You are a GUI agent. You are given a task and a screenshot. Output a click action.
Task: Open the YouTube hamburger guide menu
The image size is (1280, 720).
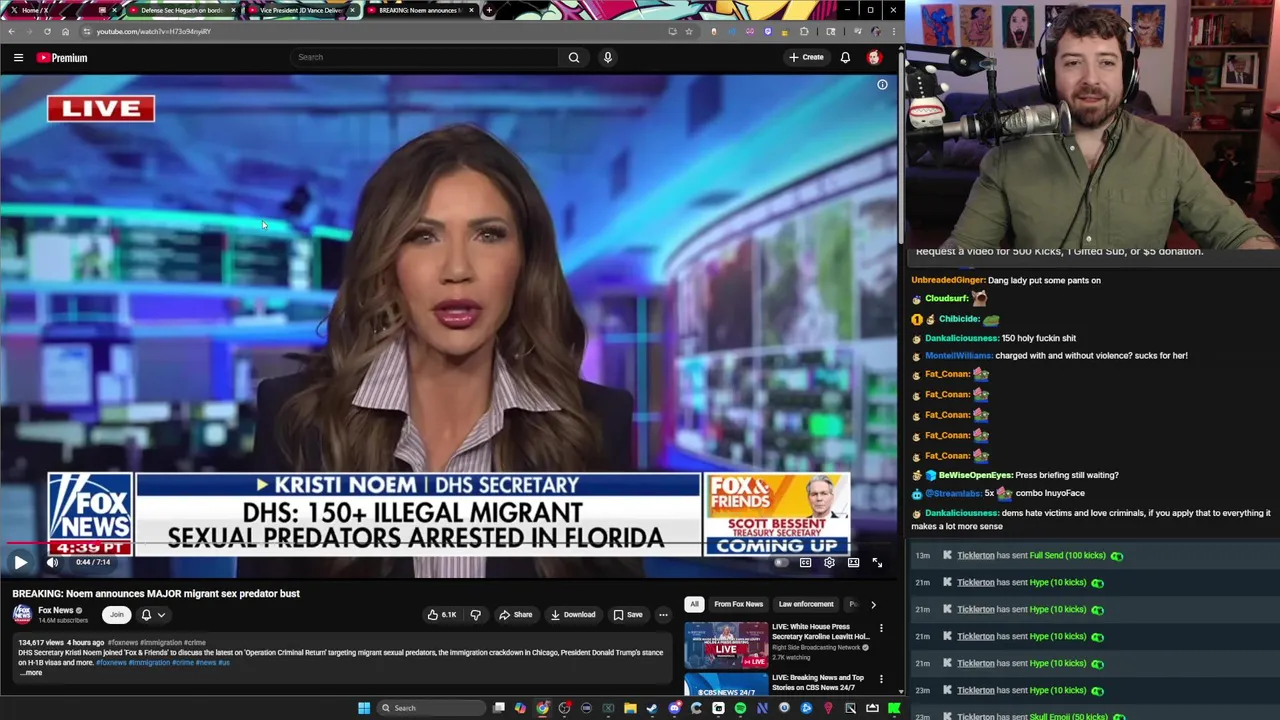(18, 58)
